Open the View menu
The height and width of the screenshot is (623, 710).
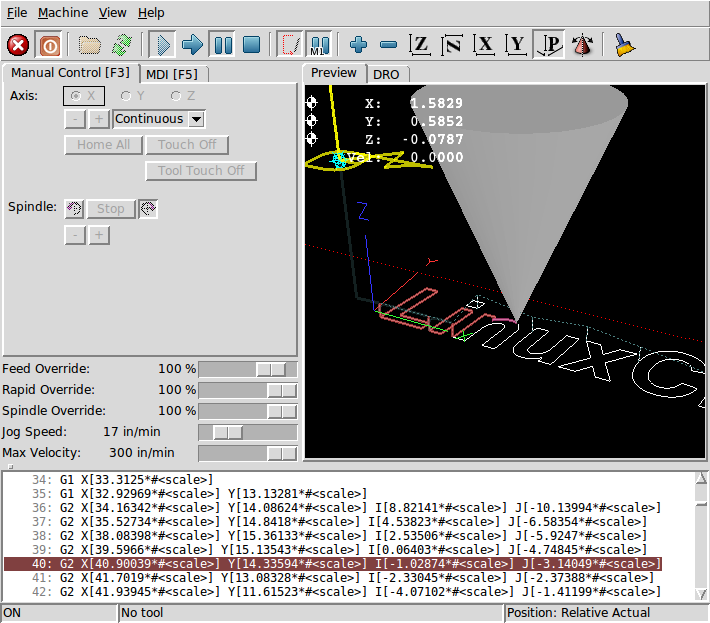[113, 13]
